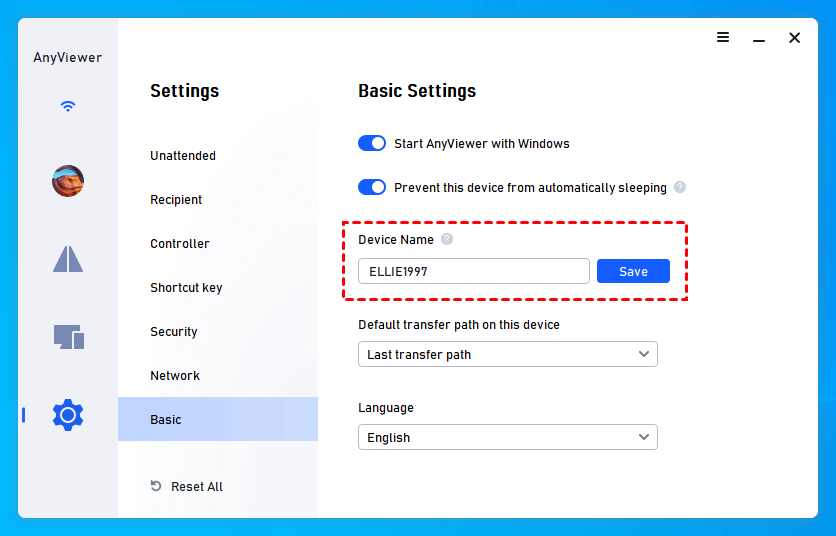836x536 pixels.
Task: Click Reset All link text
Action: coord(197,486)
